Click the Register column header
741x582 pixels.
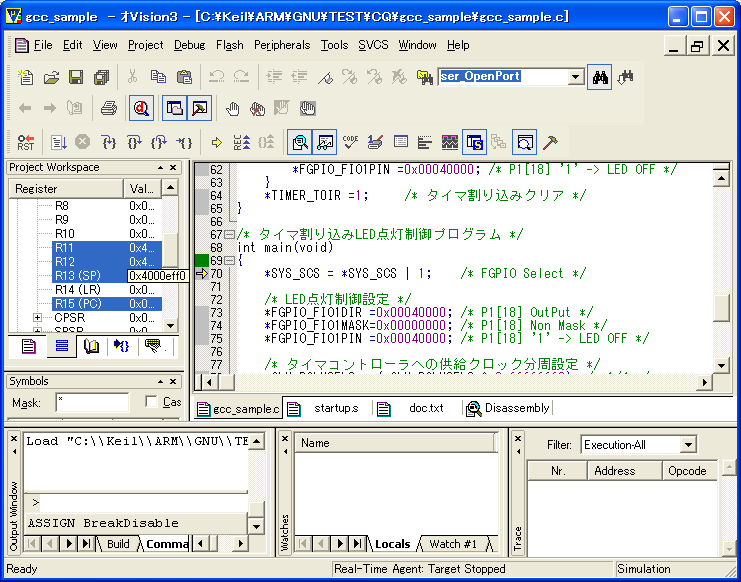click(x=66, y=189)
